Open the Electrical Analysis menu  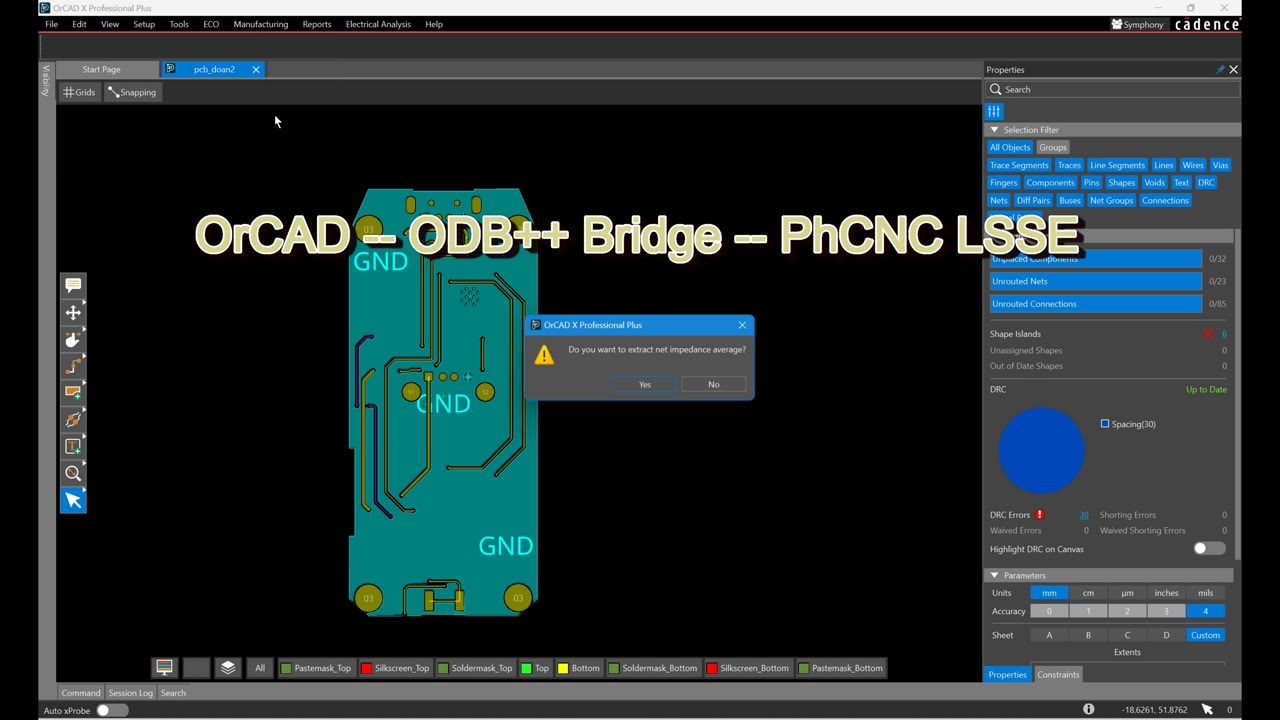(378, 24)
